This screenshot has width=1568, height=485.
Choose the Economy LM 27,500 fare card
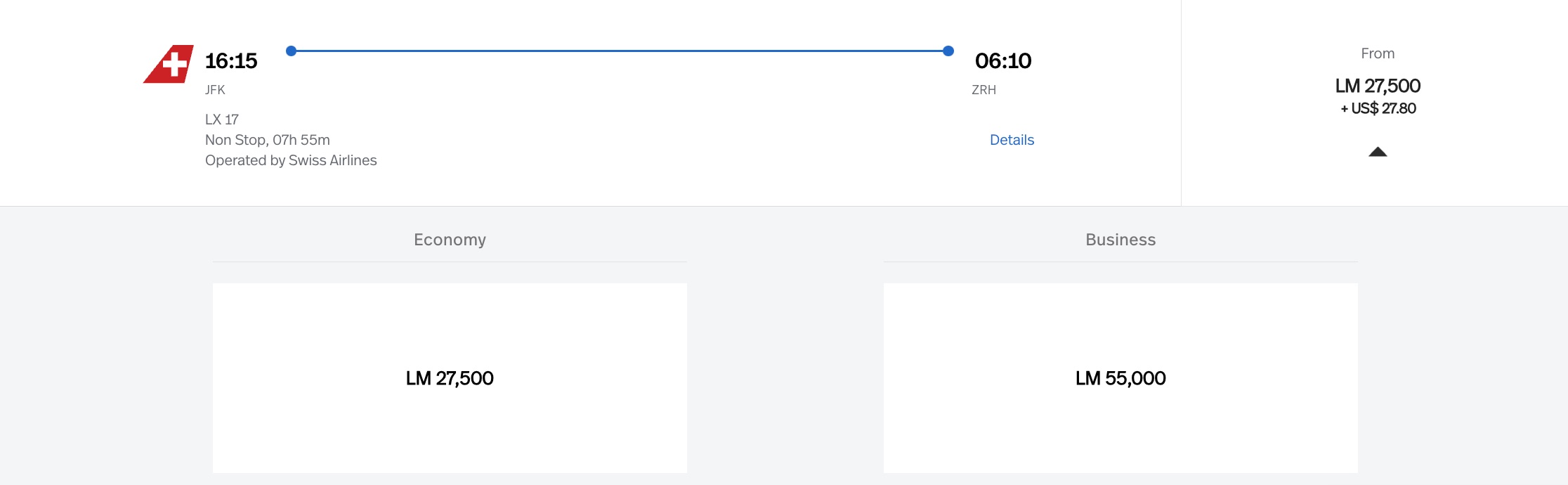tap(450, 378)
